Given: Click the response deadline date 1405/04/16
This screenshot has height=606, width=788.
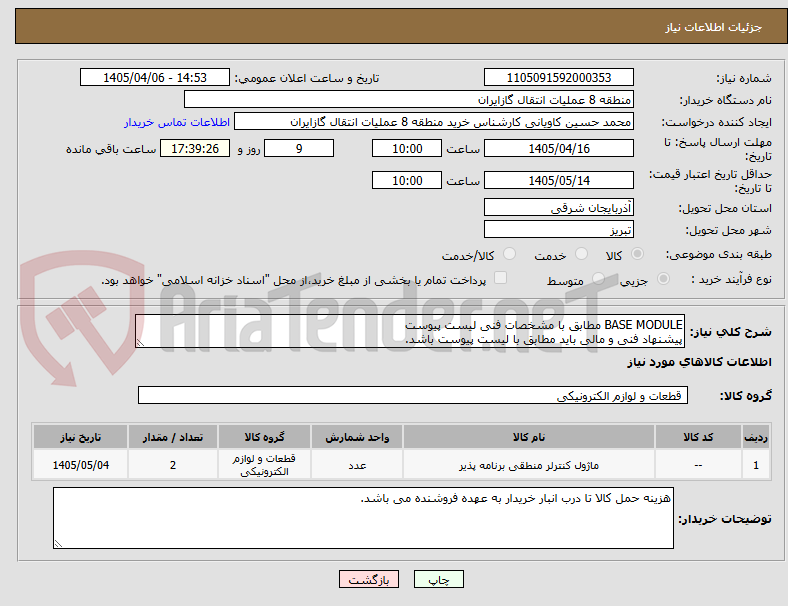Looking at the screenshot, I should [x=559, y=149].
